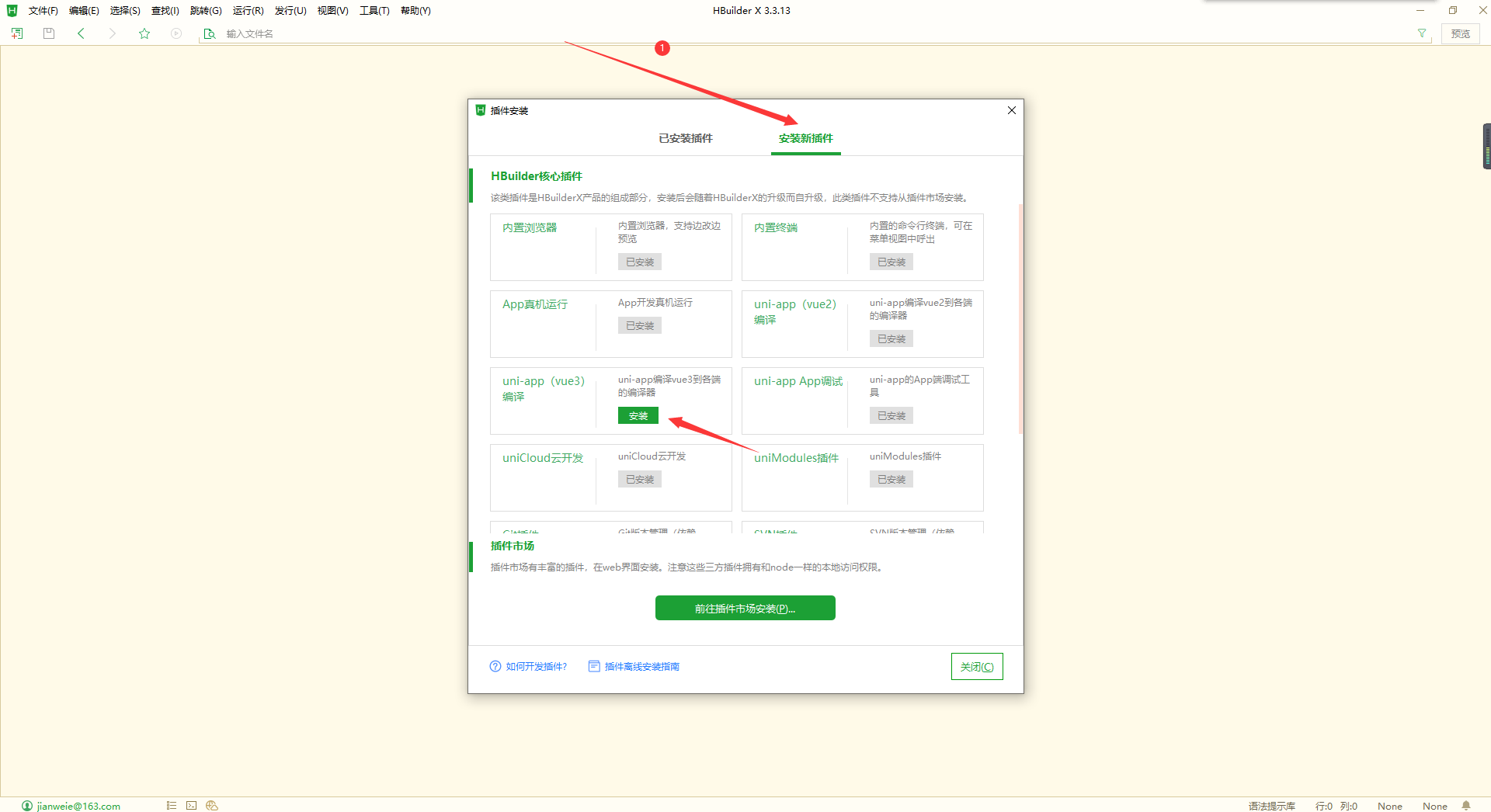
Task: Open the 视图(V) menu
Action: (x=332, y=10)
